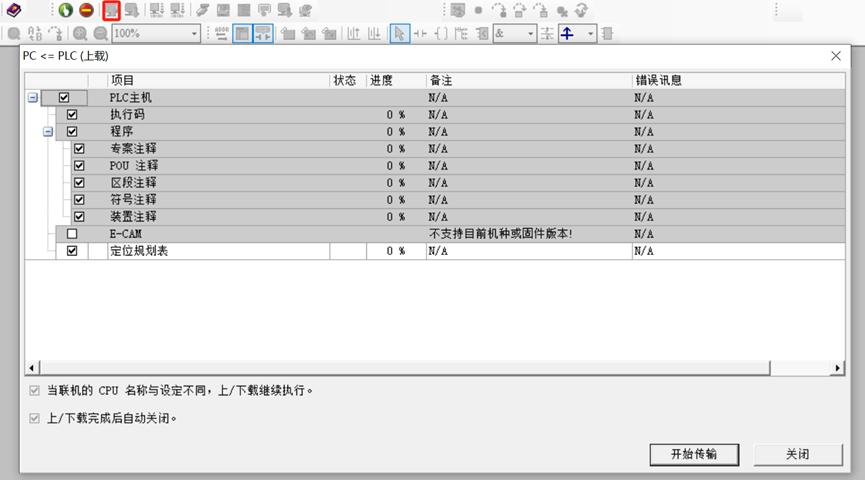Click the zoom in magnifier icon
The image size is (865, 480).
[x=81, y=34]
